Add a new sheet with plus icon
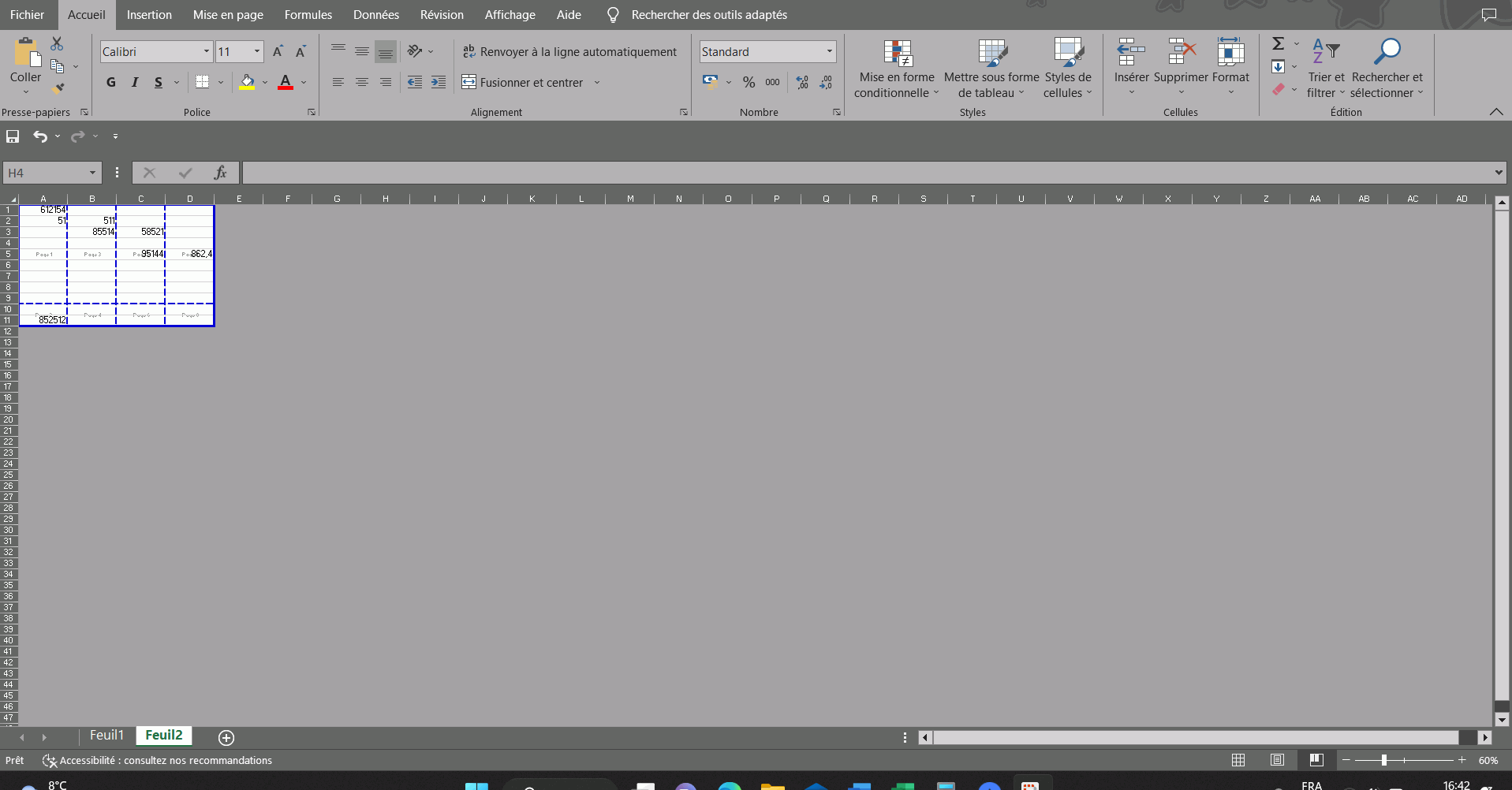Image resolution: width=1512 pixels, height=790 pixels. coord(226,737)
